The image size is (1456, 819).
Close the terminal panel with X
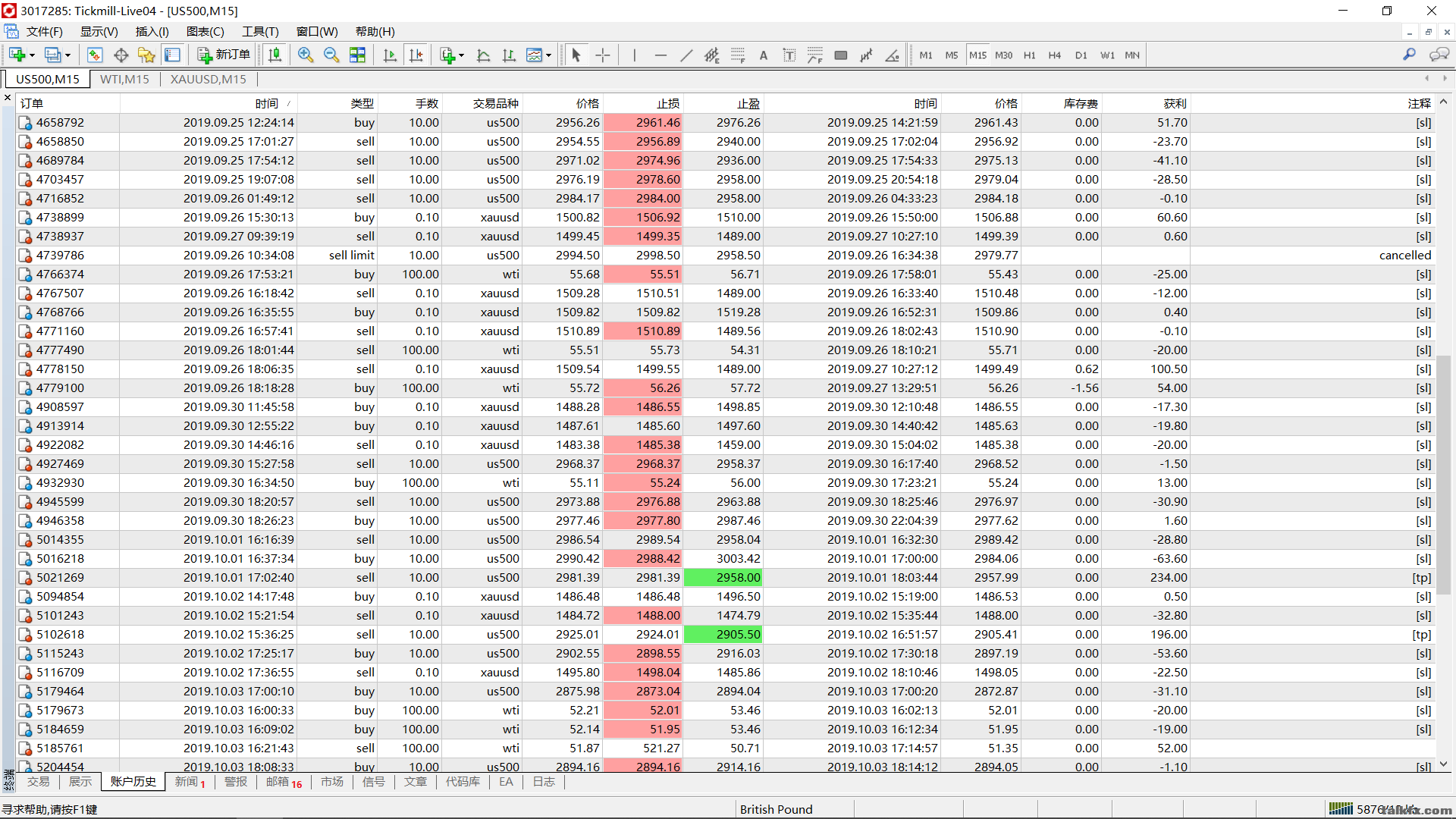click(8, 98)
